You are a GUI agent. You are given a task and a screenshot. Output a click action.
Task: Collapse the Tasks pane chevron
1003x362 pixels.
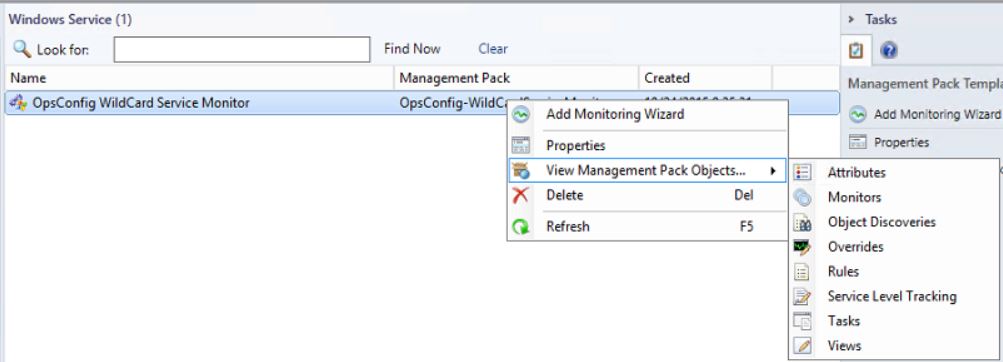[x=851, y=20]
